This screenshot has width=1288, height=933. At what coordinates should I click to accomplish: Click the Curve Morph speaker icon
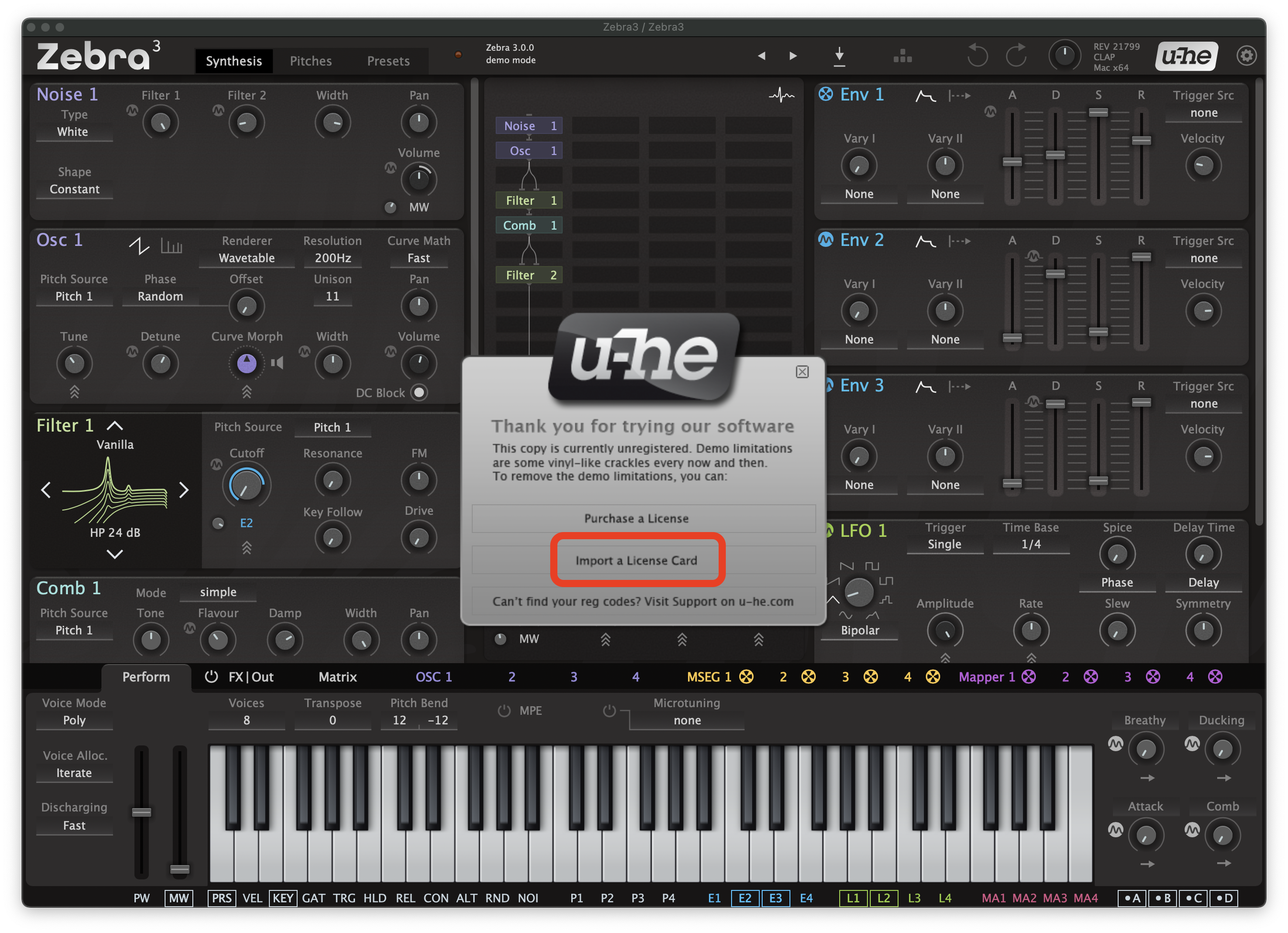pyautogui.click(x=277, y=363)
